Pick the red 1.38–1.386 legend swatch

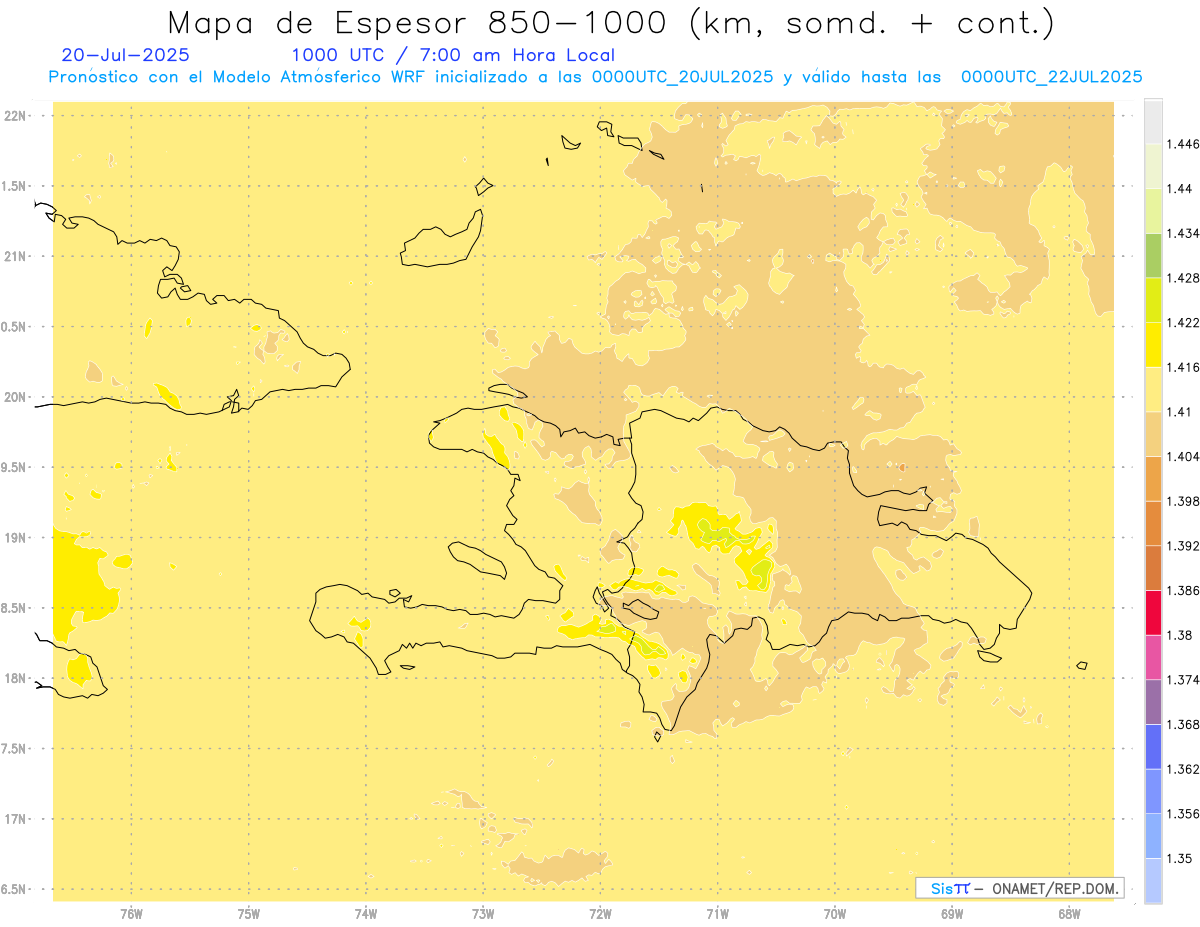1153,613
